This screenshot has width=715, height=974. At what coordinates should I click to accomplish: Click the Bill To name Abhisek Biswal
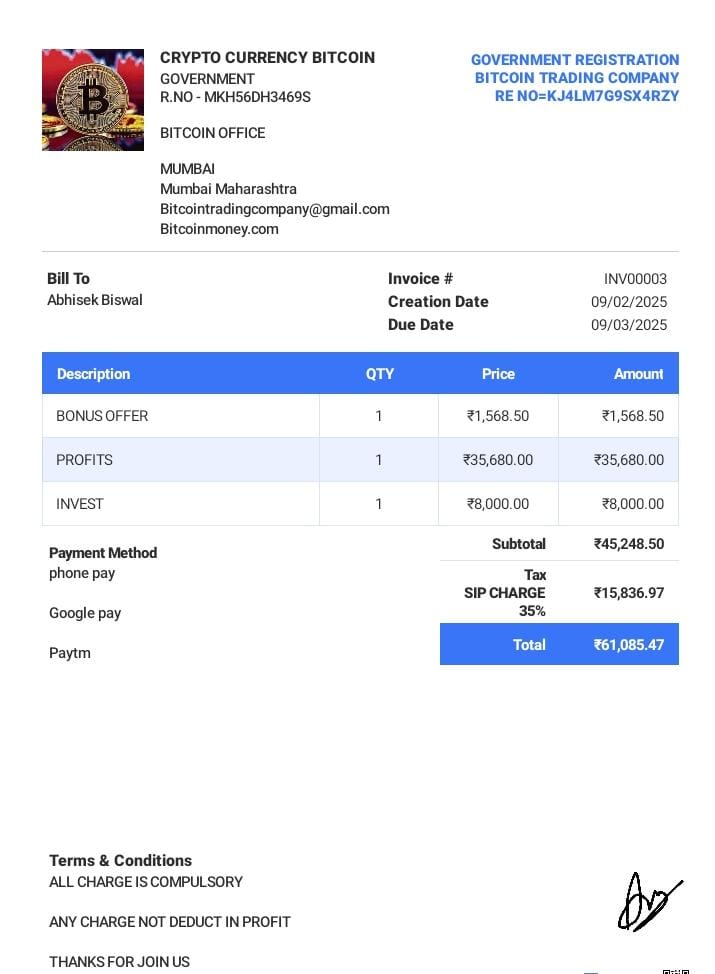click(x=95, y=300)
